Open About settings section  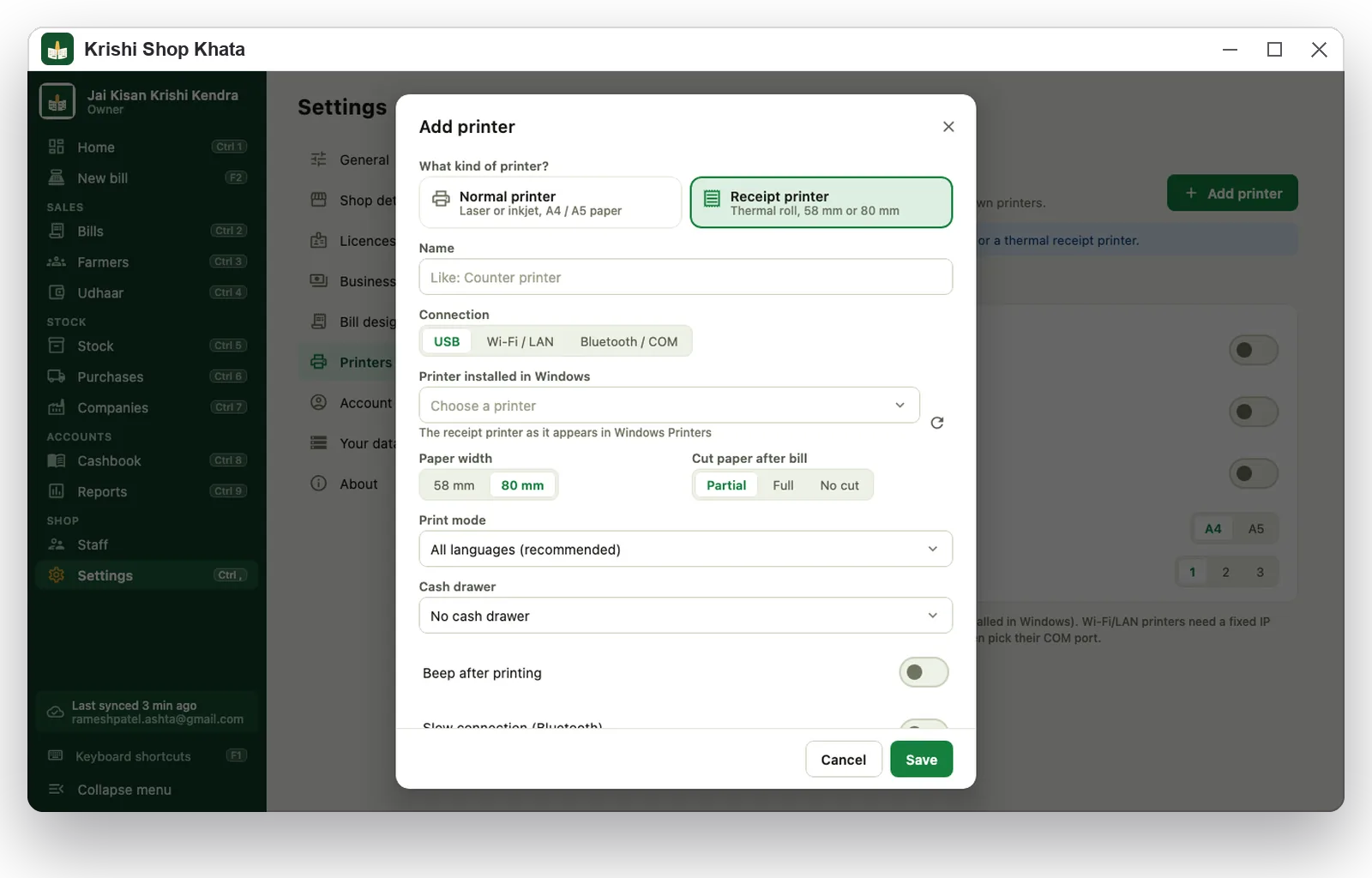click(x=346, y=484)
